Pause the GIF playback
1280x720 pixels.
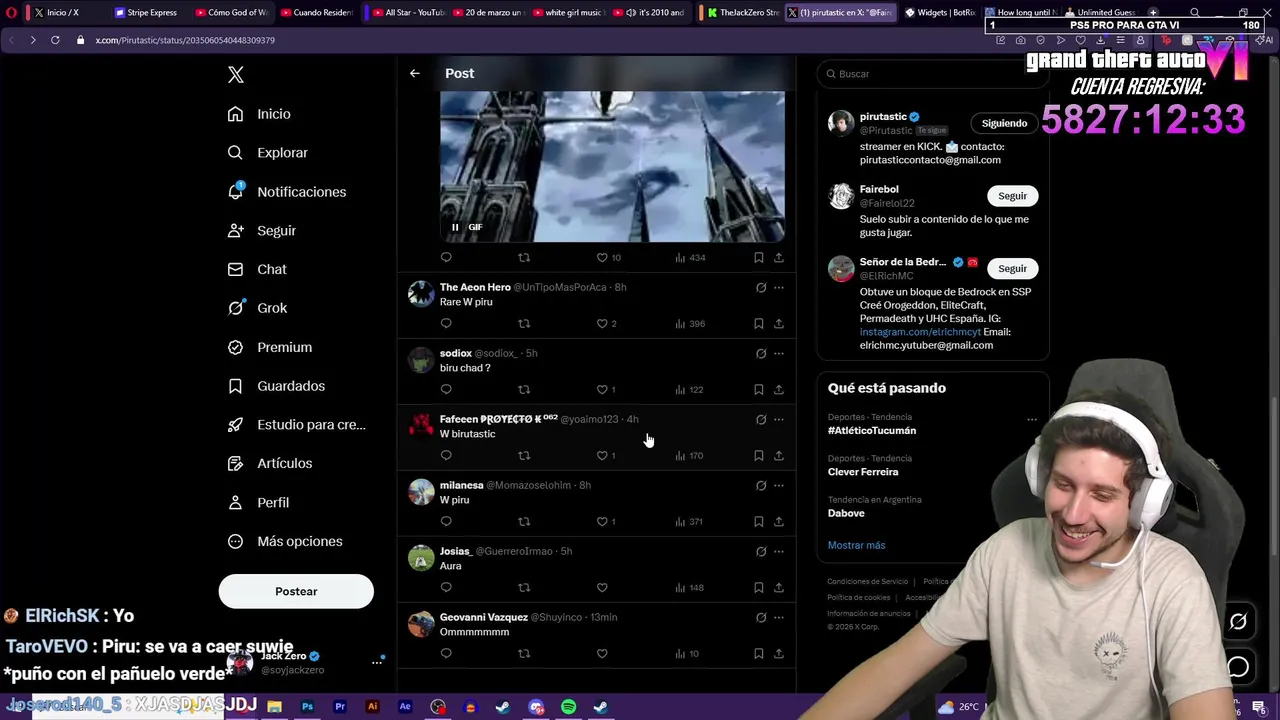[x=455, y=227]
